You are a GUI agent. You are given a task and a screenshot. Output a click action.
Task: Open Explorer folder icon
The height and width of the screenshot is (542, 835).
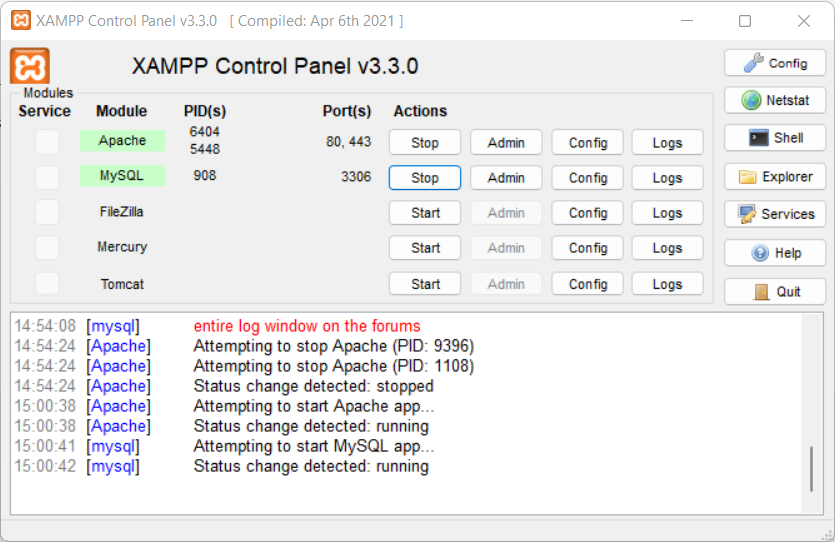[x=775, y=177]
